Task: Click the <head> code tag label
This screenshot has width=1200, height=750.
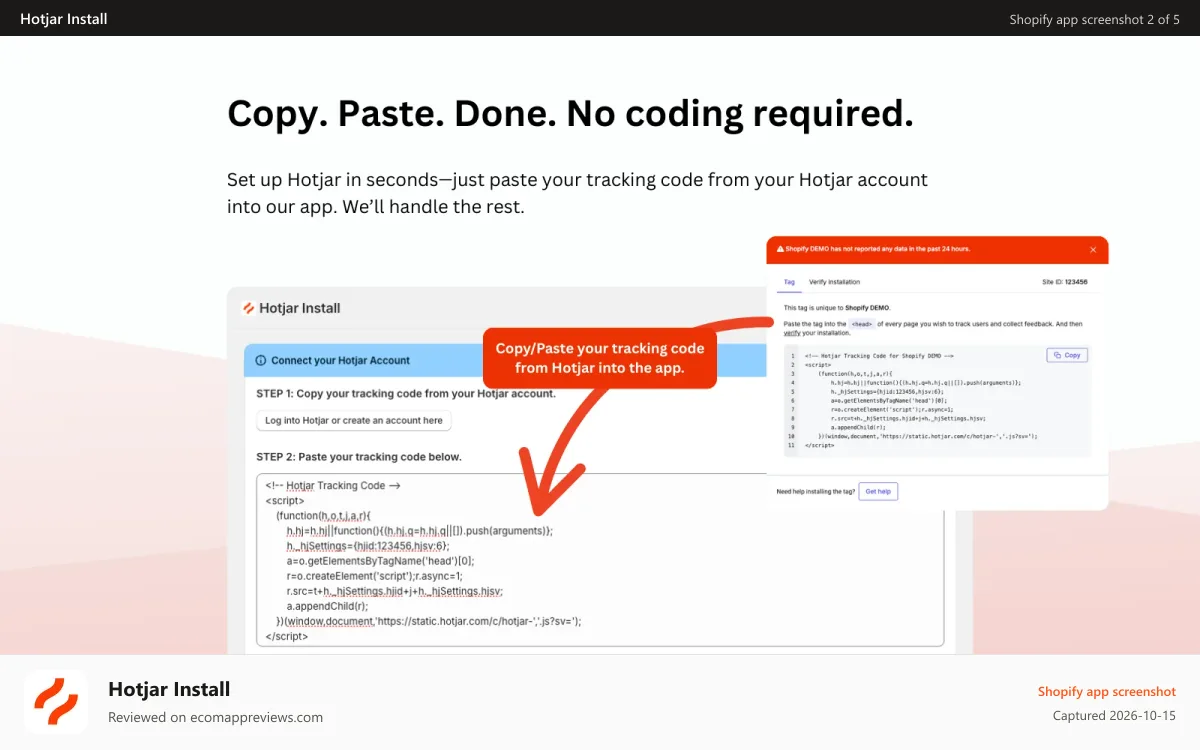Action: coord(862,324)
